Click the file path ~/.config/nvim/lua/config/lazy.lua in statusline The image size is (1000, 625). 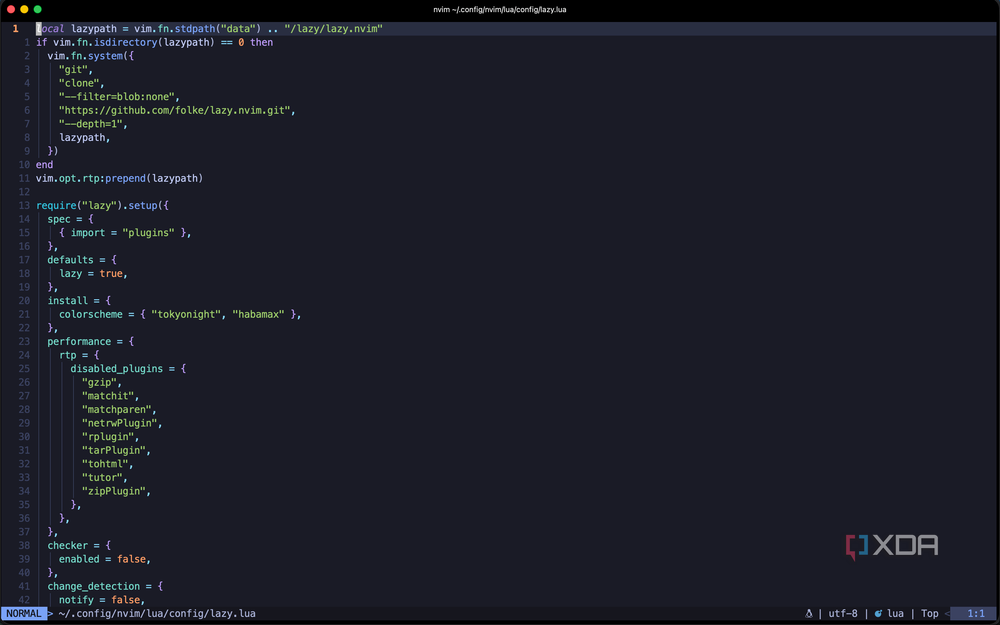[157, 614]
